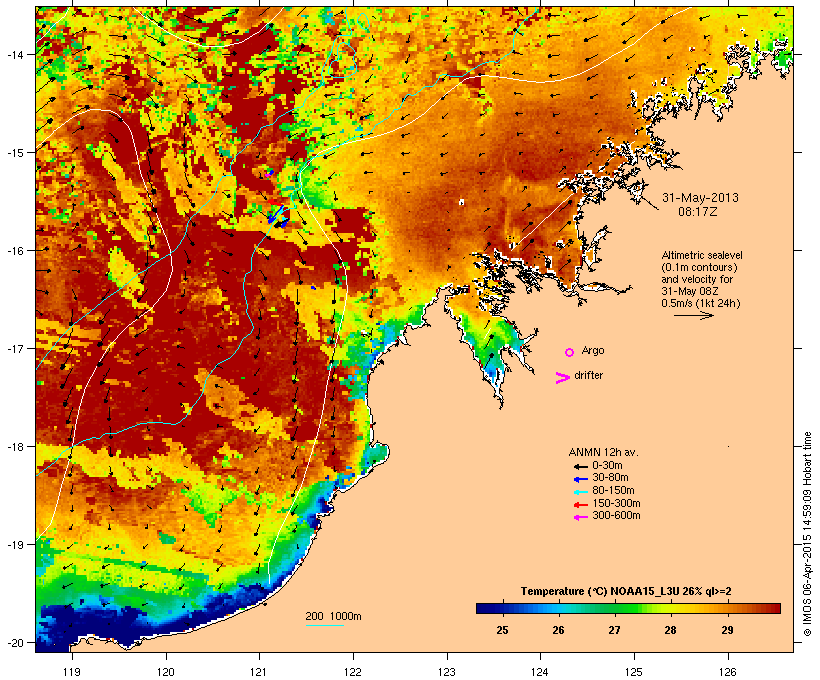This screenshot has width=820, height=680.
Task: Click the longitude axis label 124
Action: (x=540, y=672)
